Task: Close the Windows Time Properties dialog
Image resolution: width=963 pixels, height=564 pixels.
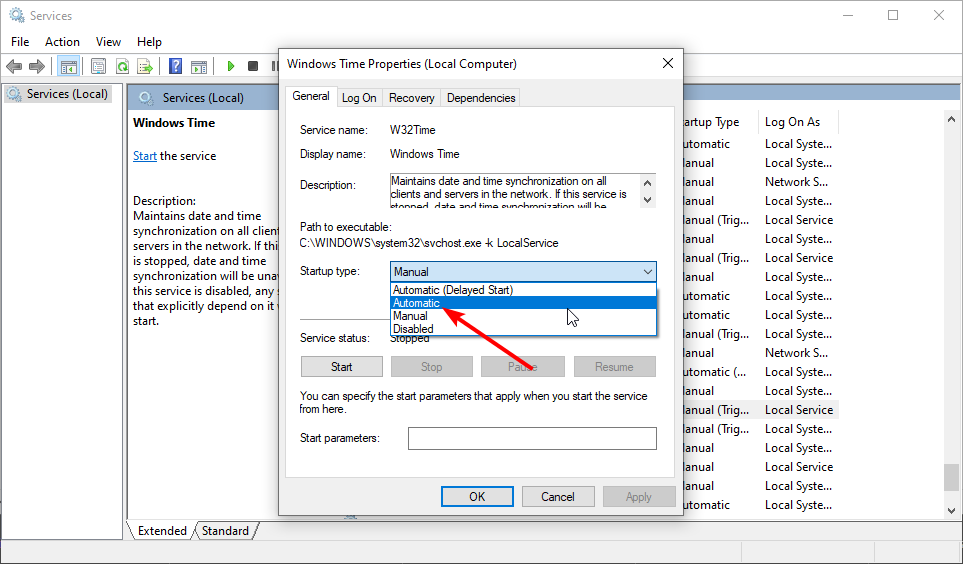Action: point(668,63)
